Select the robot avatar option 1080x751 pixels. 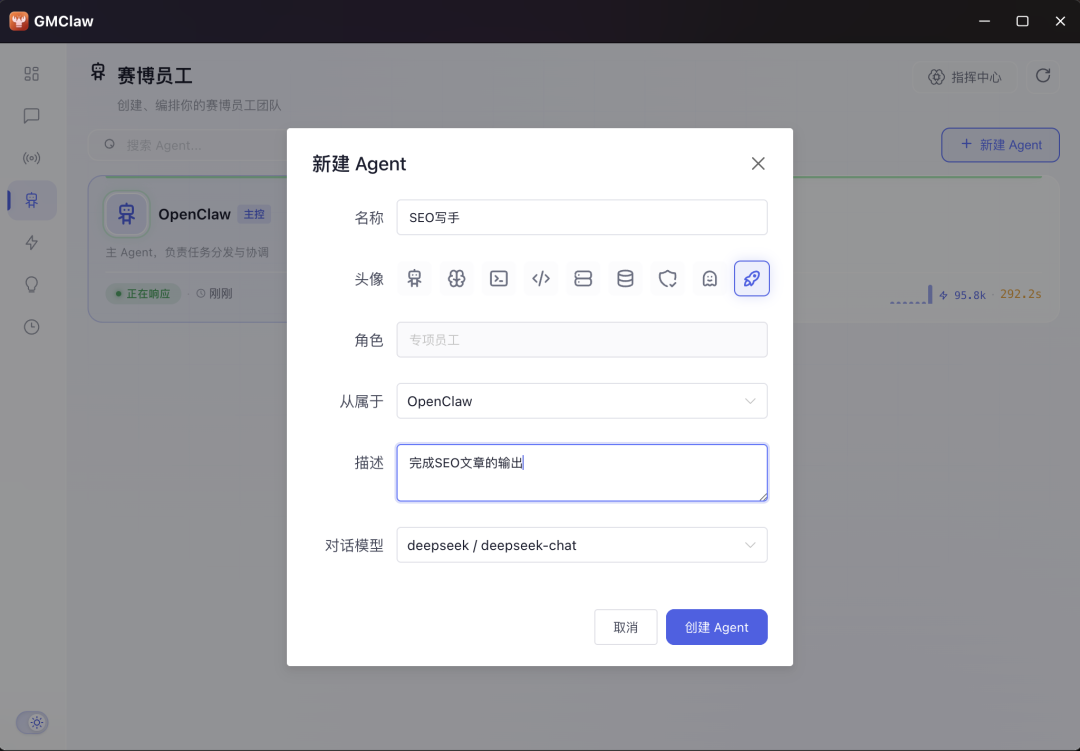pos(414,279)
